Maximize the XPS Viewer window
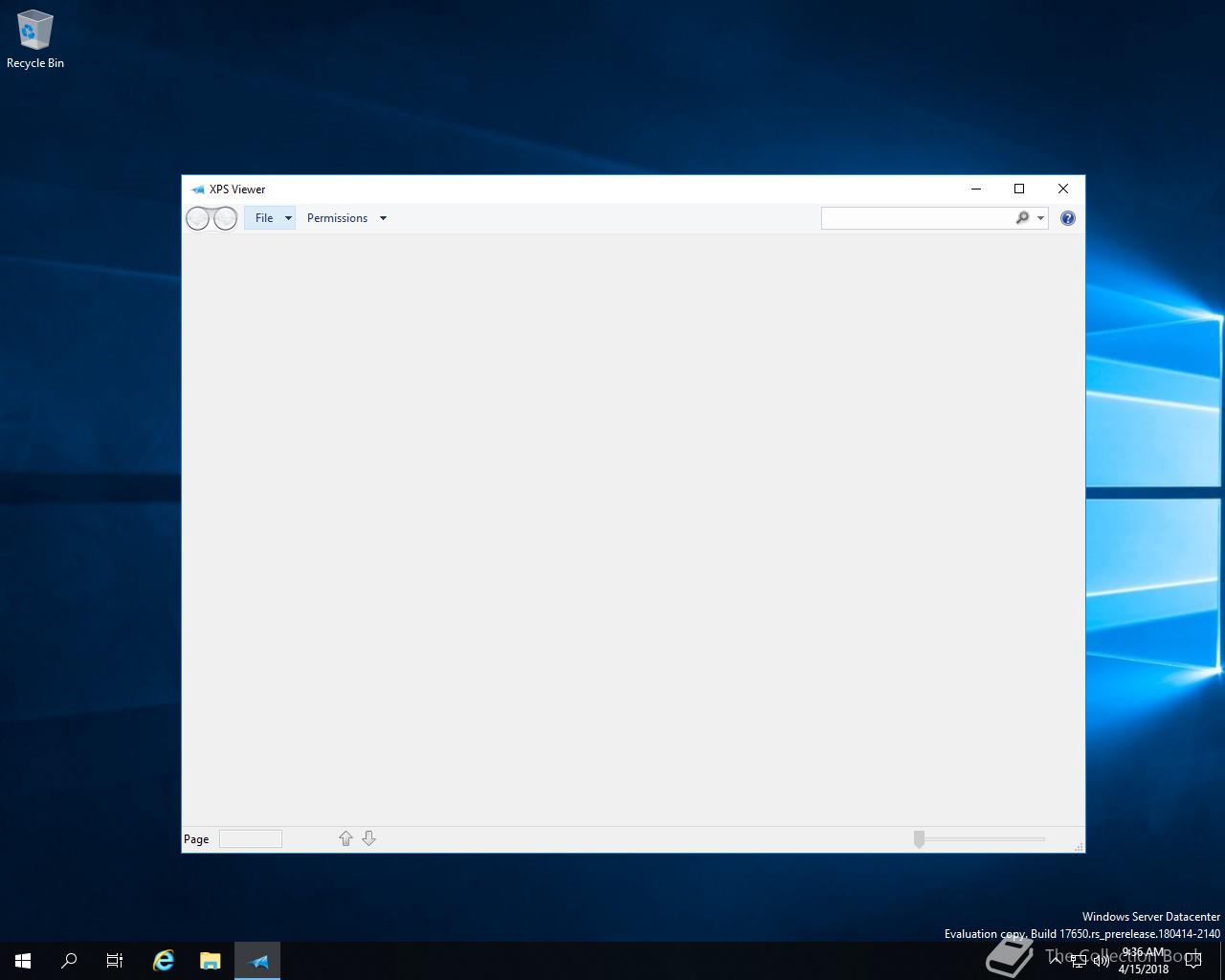The image size is (1225, 980). click(1019, 189)
